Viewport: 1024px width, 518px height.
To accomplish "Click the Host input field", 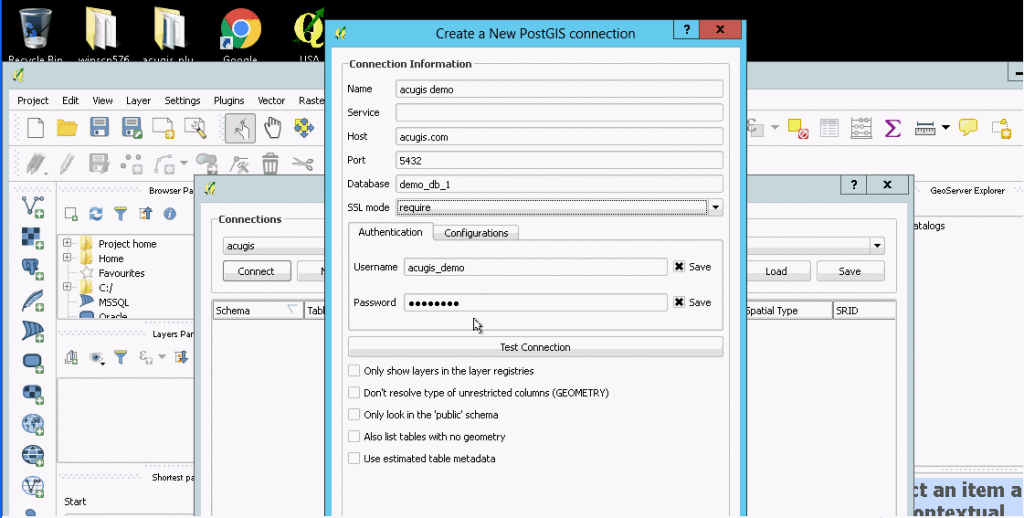I will (560, 137).
